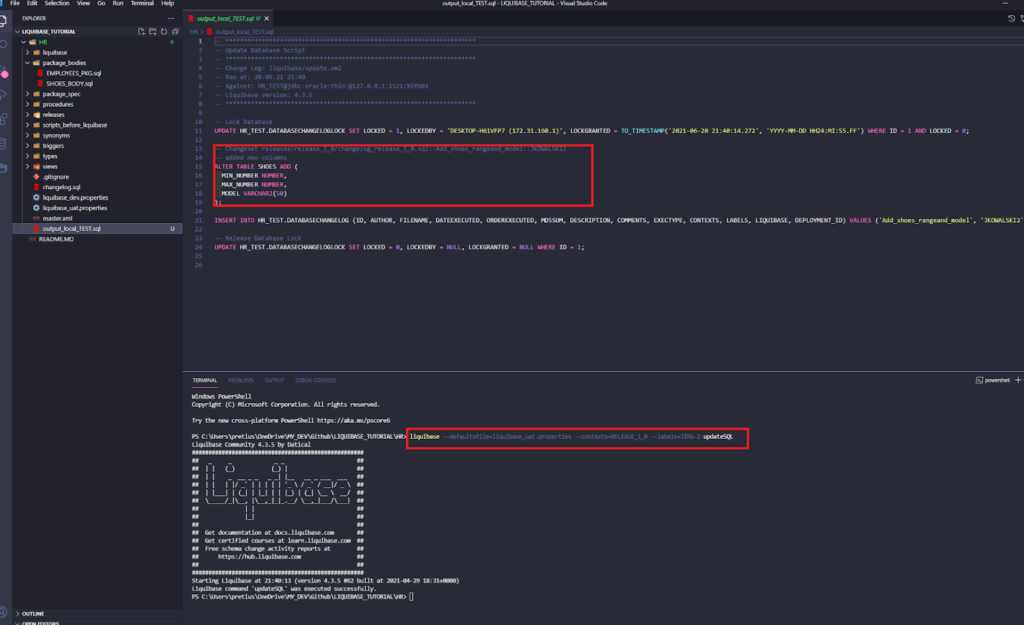Switch to the PROBLEMS panel tab
This screenshot has height=625, width=1024.
240,380
